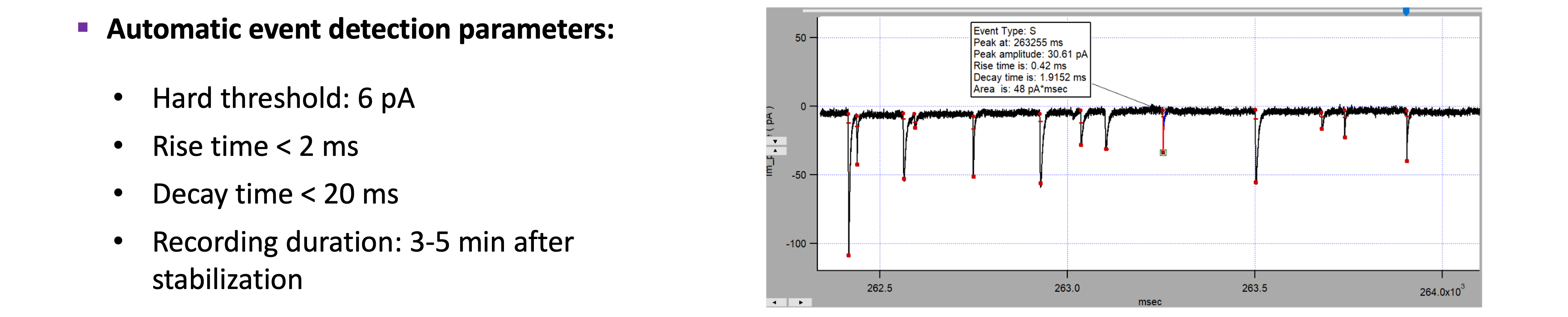The width and height of the screenshot is (1568, 317).
Task: Click 'Area is: 48 pA*msec' text
Action: [1020, 89]
